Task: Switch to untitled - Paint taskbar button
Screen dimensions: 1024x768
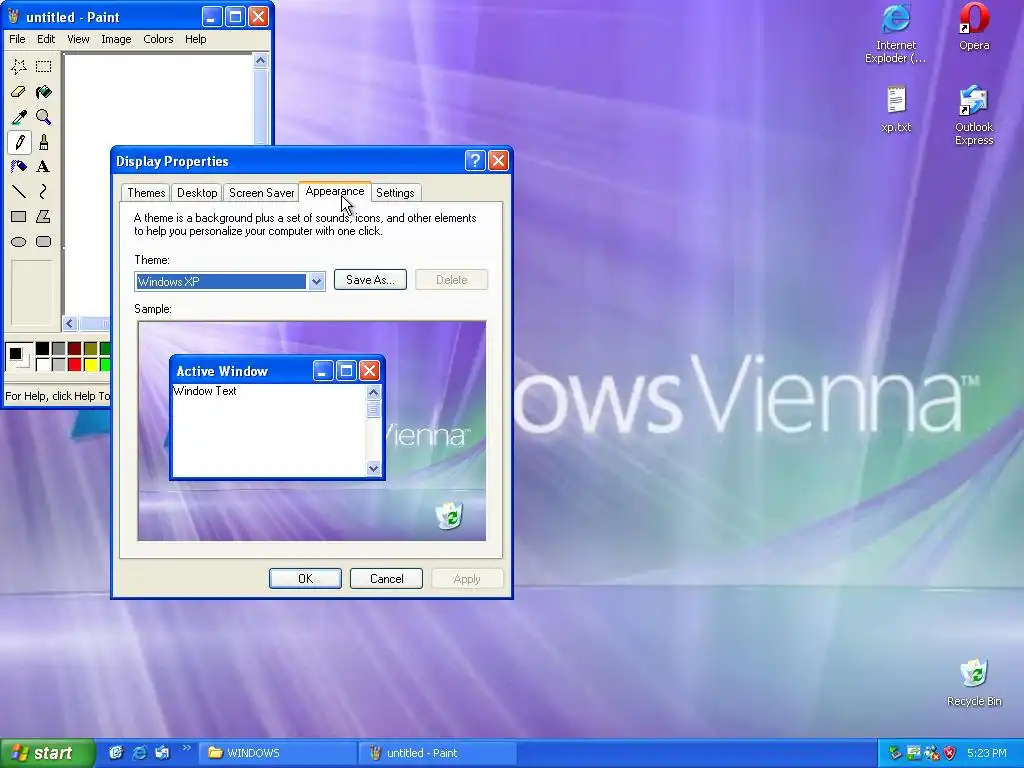Action: point(439,753)
